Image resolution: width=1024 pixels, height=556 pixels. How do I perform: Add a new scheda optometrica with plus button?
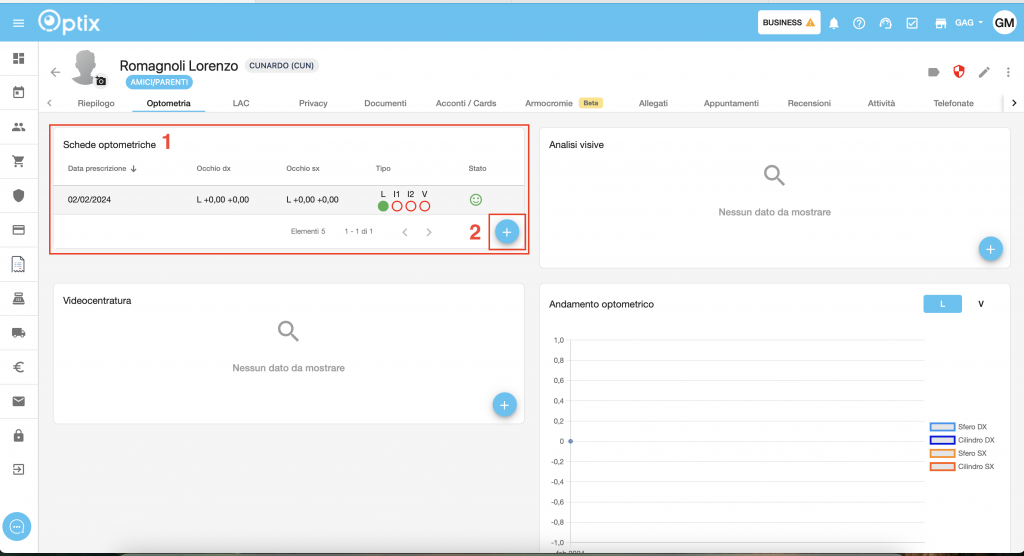(x=507, y=232)
